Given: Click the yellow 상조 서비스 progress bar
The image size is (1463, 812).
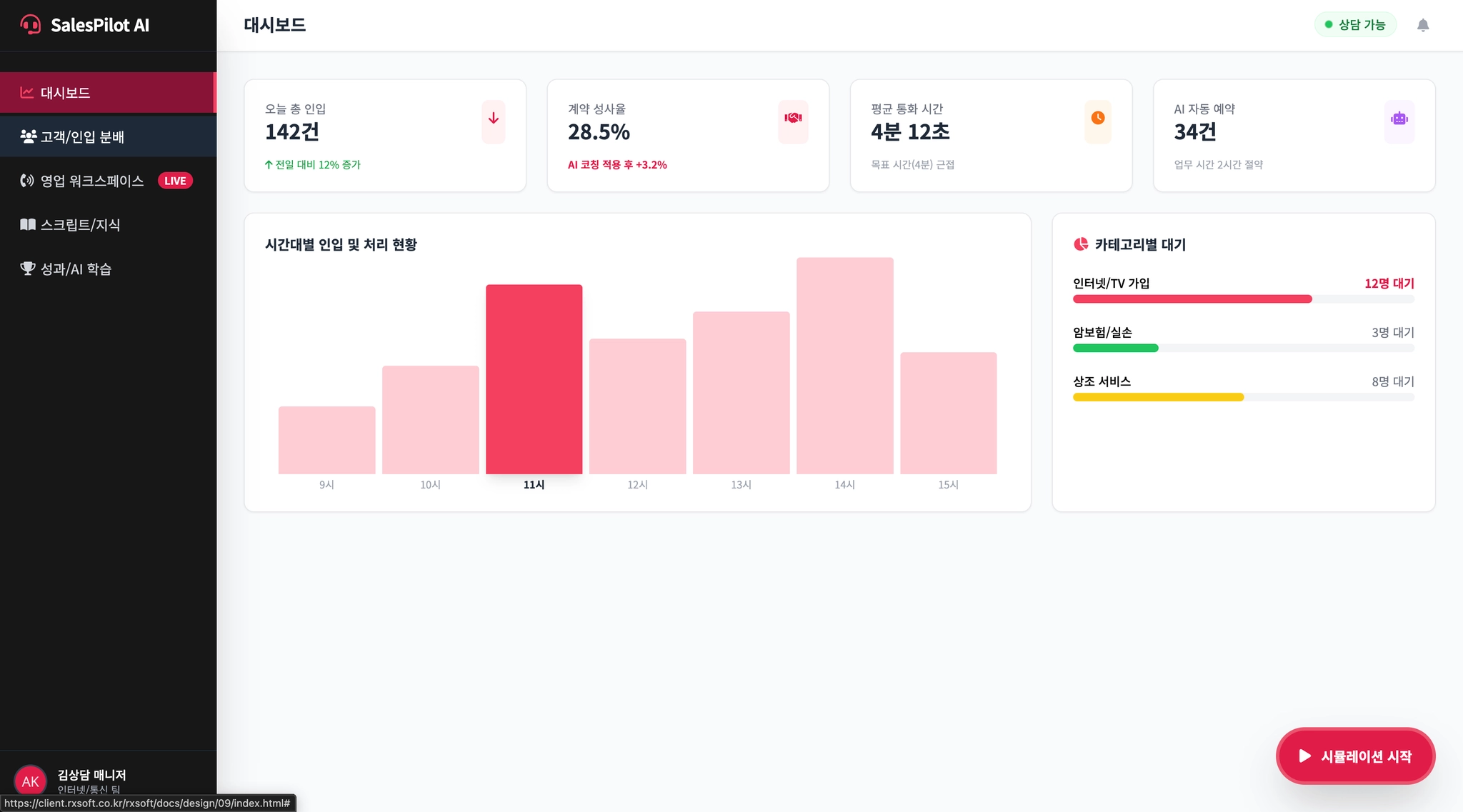Looking at the screenshot, I should click(1157, 398).
